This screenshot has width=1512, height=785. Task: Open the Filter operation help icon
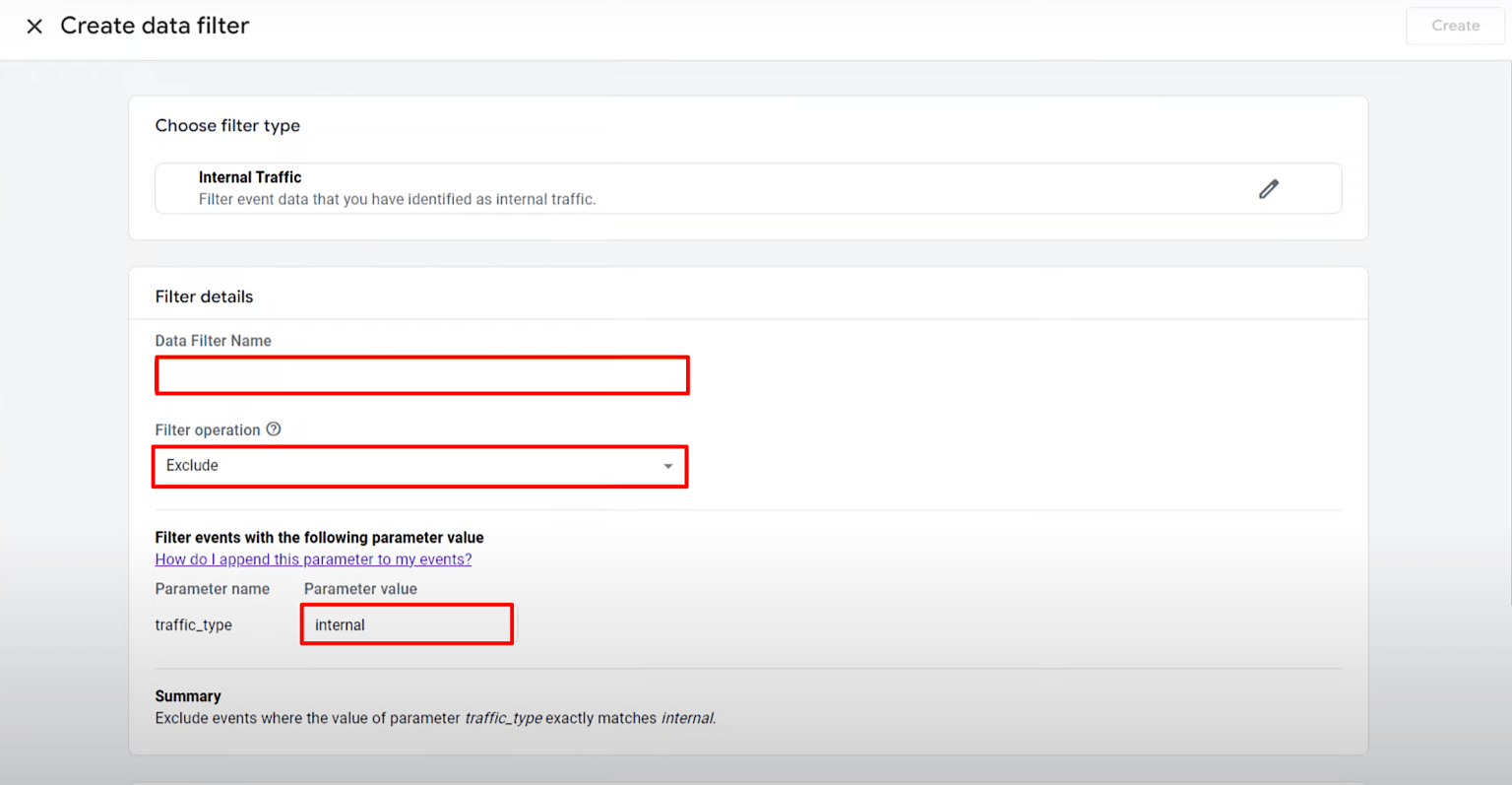coord(274,429)
